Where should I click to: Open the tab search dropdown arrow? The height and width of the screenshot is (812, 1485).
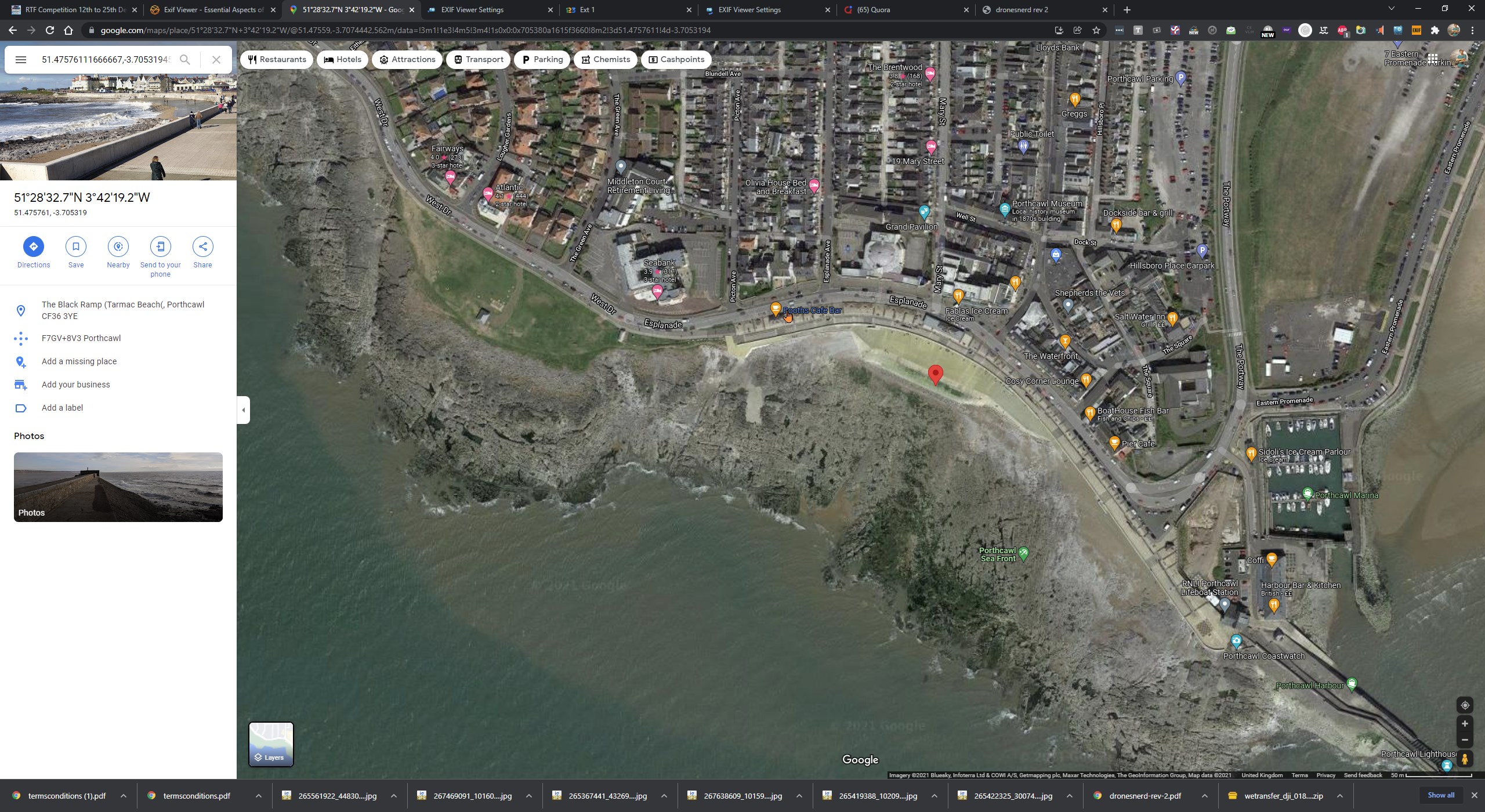tap(1391, 9)
